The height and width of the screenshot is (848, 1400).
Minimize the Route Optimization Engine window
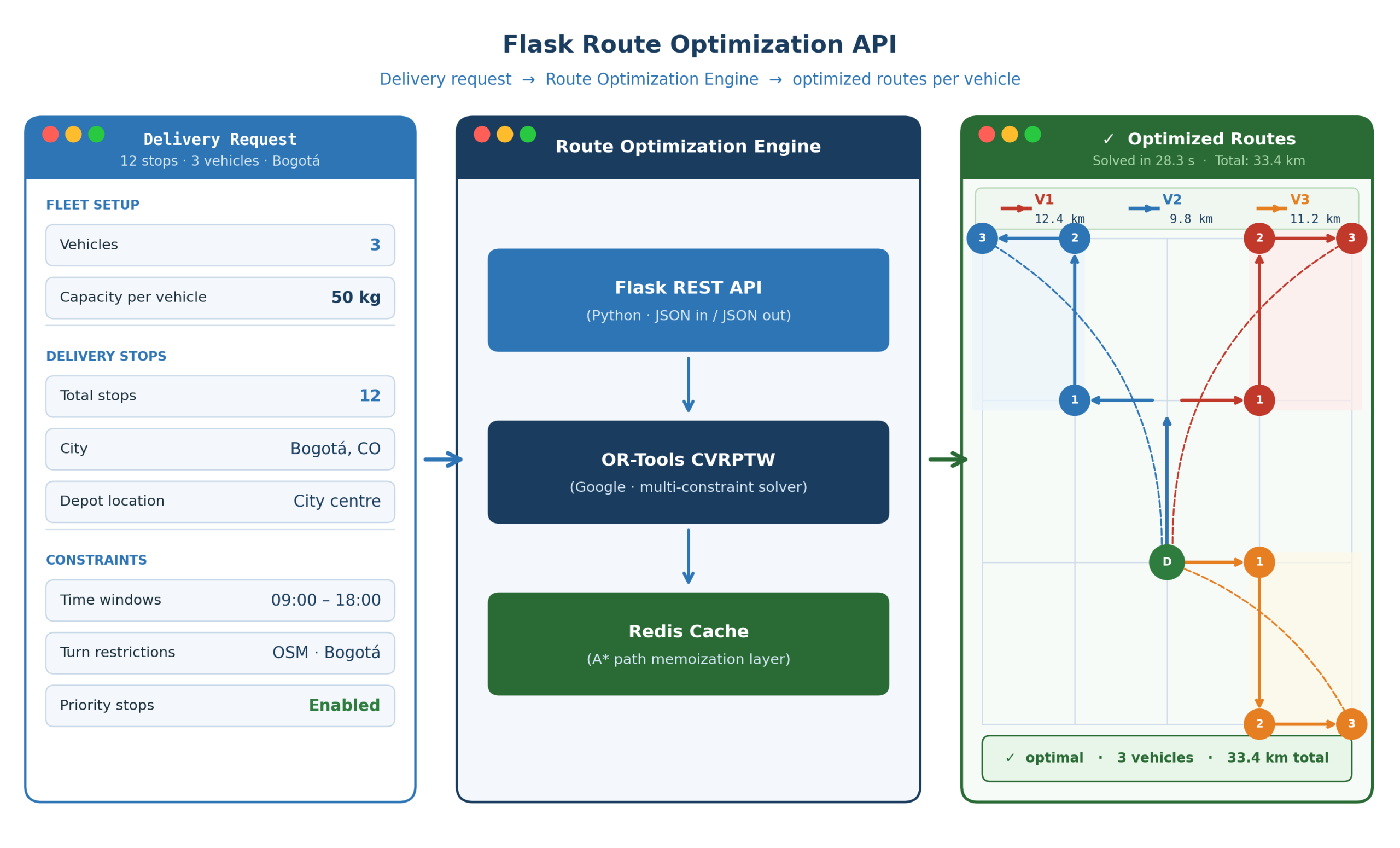(x=505, y=134)
